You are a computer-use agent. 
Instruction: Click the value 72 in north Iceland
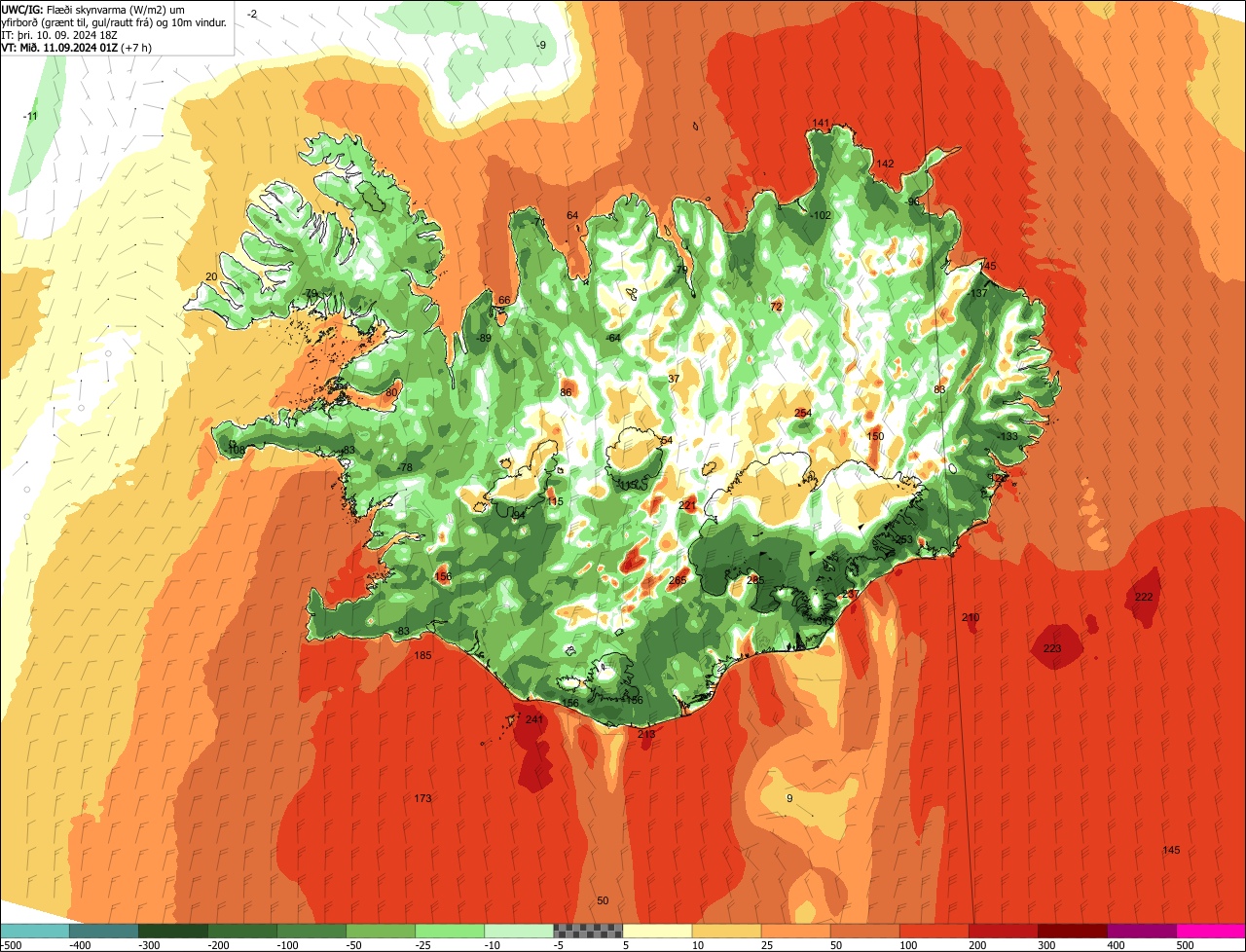point(776,307)
